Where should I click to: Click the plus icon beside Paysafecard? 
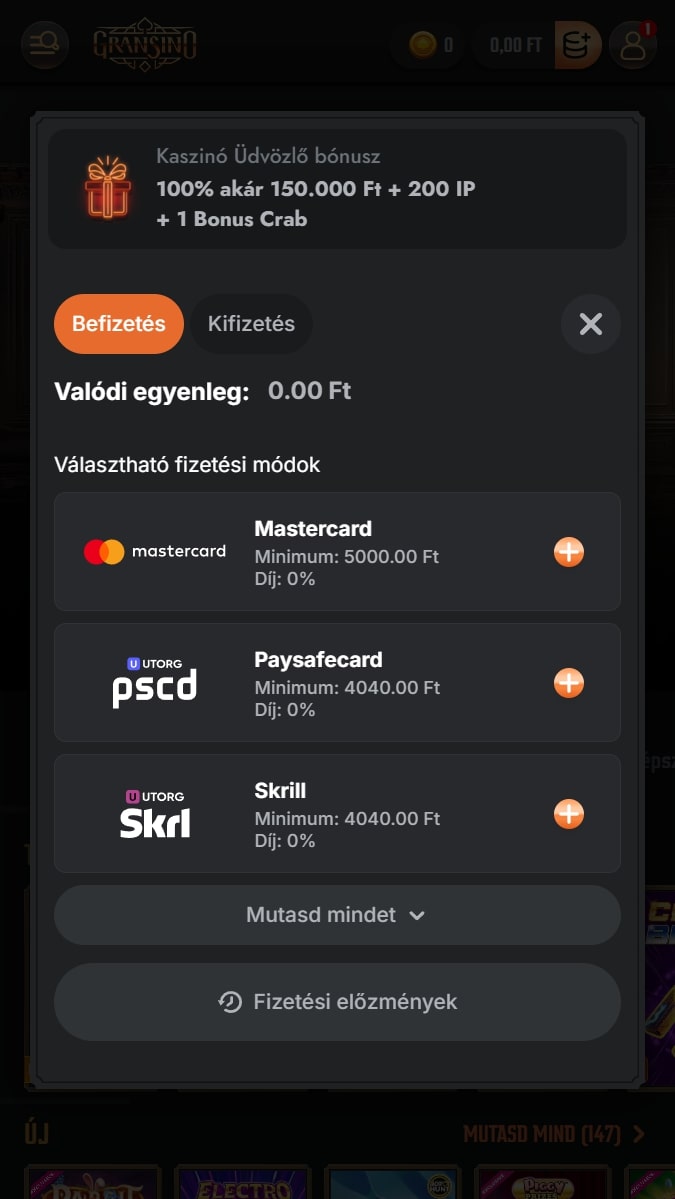pyautogui.click(x=568, y=683)
